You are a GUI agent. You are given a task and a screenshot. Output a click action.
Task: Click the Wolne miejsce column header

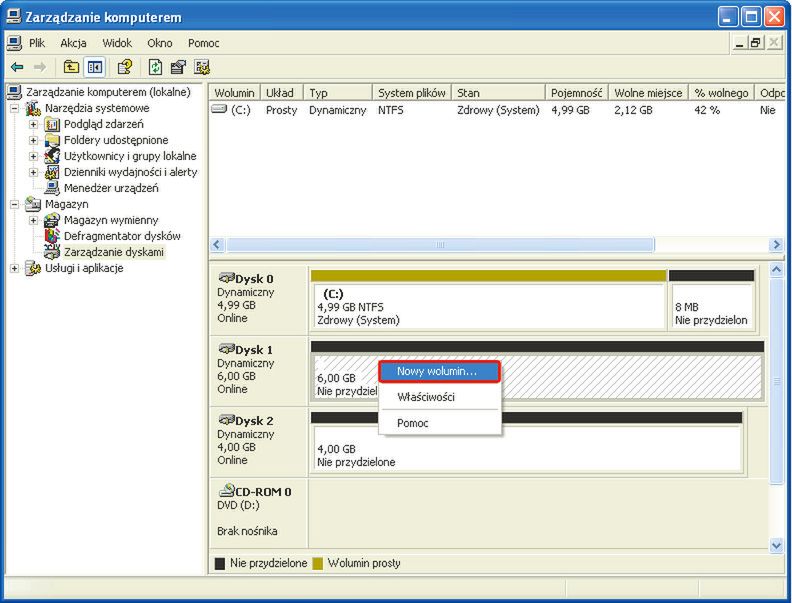coord(646,93)
